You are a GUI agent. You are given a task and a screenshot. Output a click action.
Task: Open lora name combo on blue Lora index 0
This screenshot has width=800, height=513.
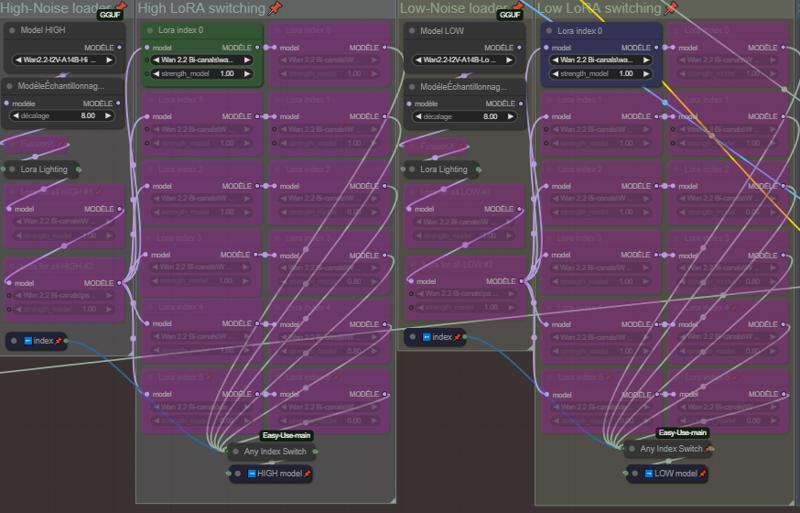coord(601,60)
